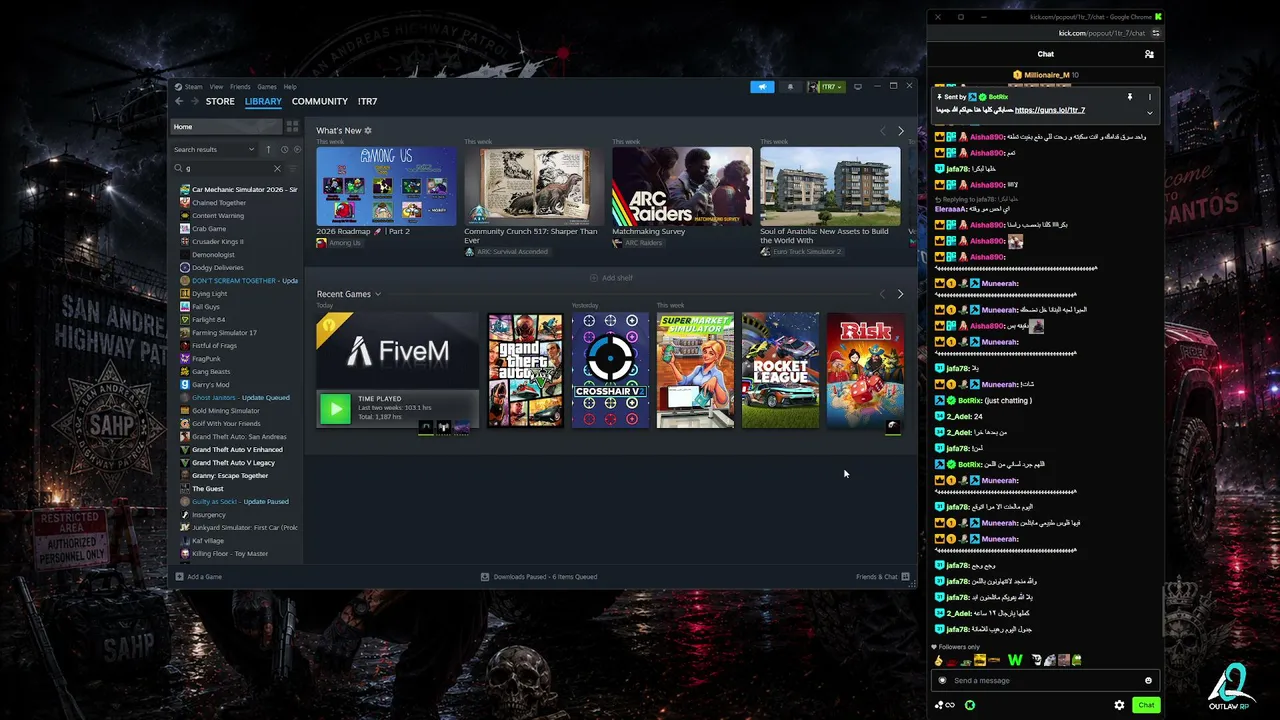Open Downloads Paused status

coord(539,577)
